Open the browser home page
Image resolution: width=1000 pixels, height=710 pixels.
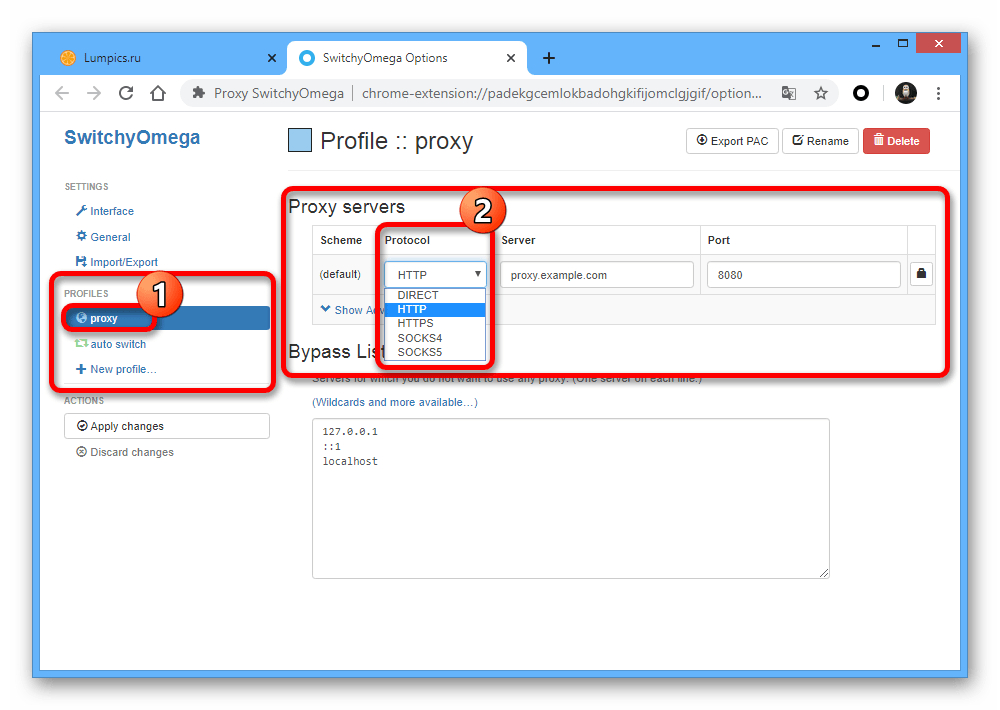[x=158, y=93]
